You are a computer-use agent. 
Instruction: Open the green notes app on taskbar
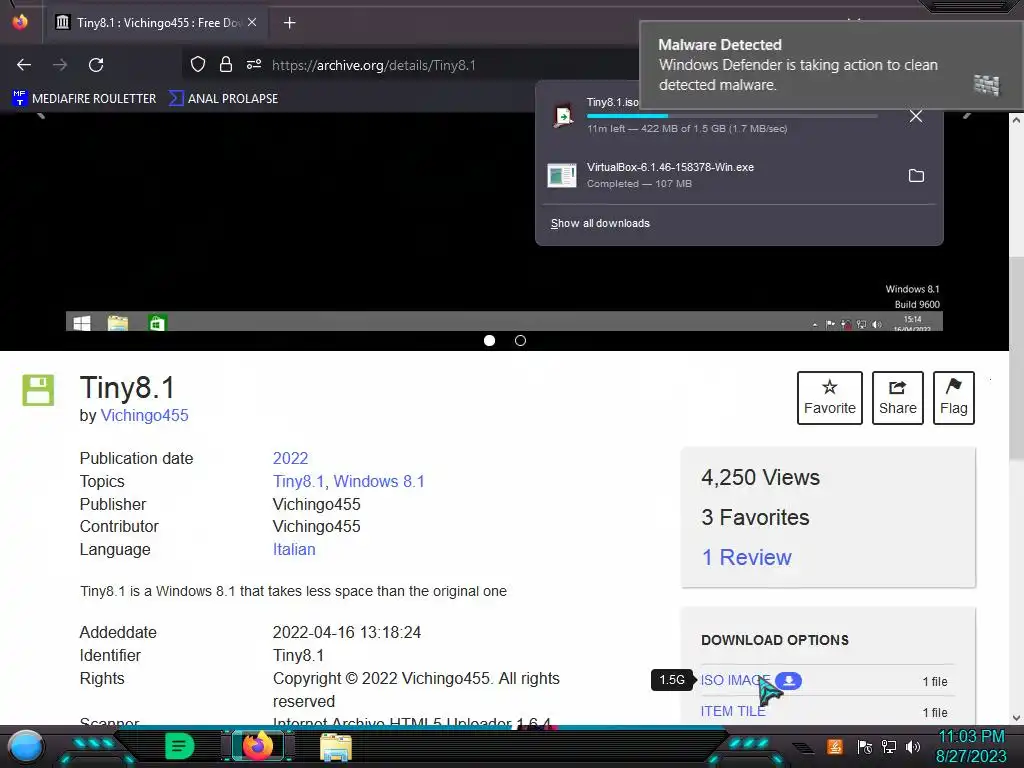pyautogui.click(x=180, y=746)
